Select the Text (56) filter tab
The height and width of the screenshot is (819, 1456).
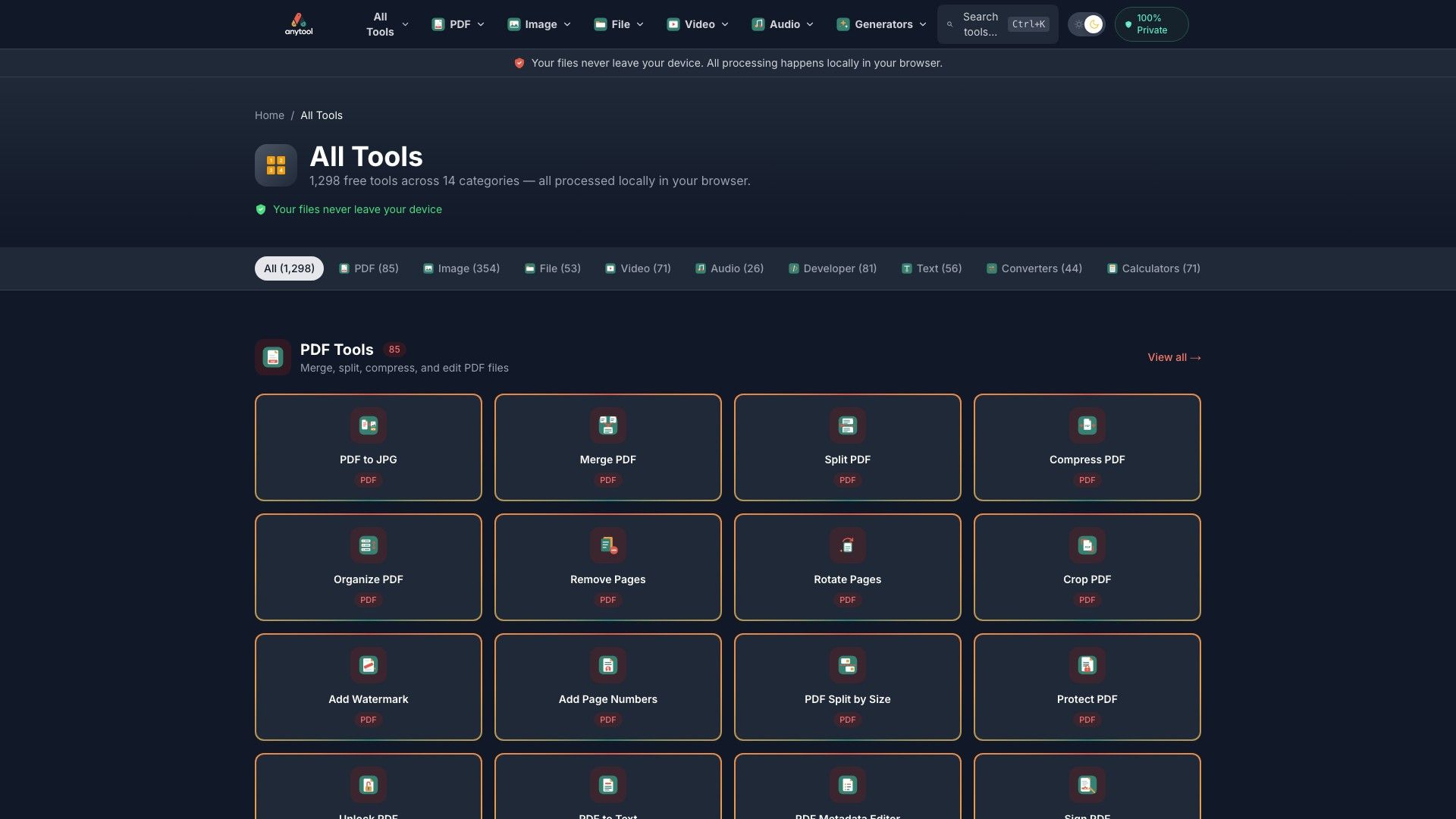pyautogui.click(x=931, y=268)
